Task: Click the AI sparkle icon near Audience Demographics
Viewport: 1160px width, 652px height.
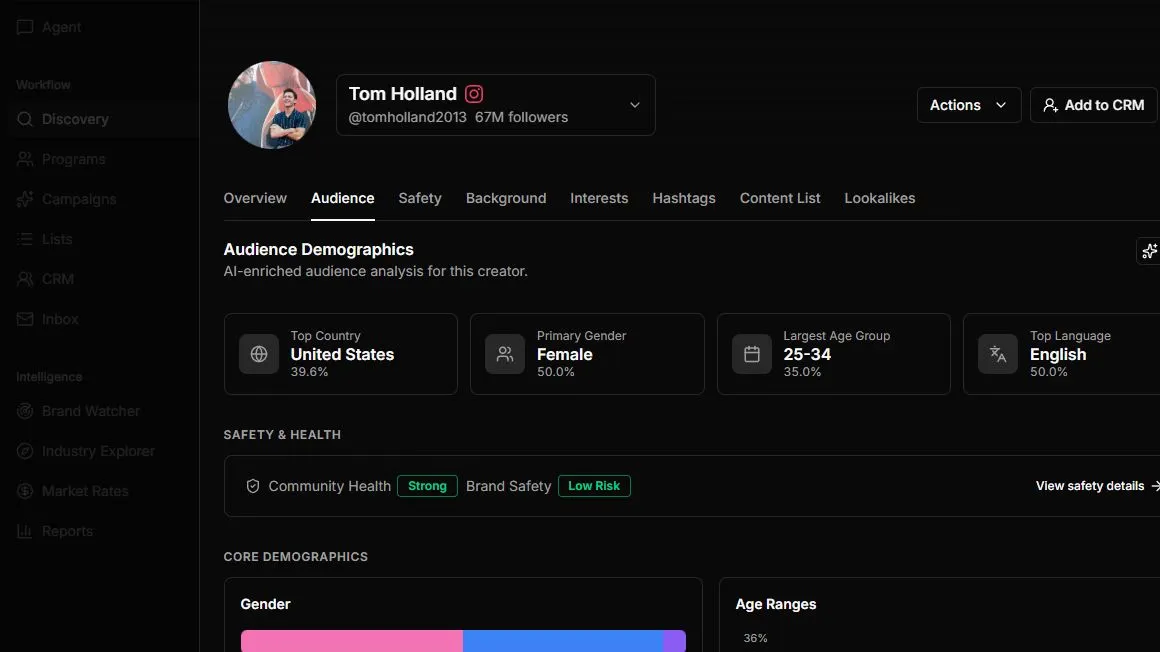Action: [x=1149, y=252]
